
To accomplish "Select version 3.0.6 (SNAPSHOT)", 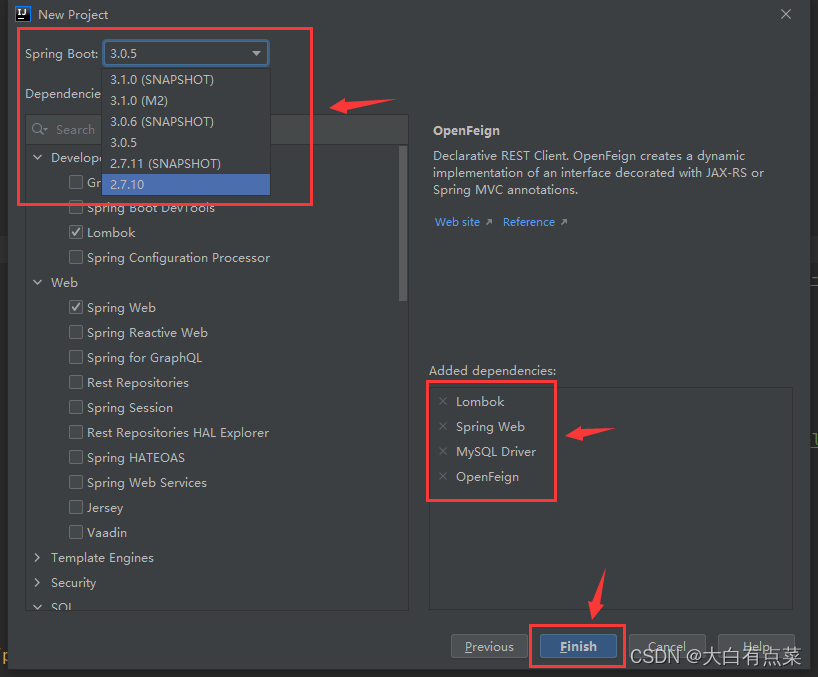I will [x=186, y=122].
